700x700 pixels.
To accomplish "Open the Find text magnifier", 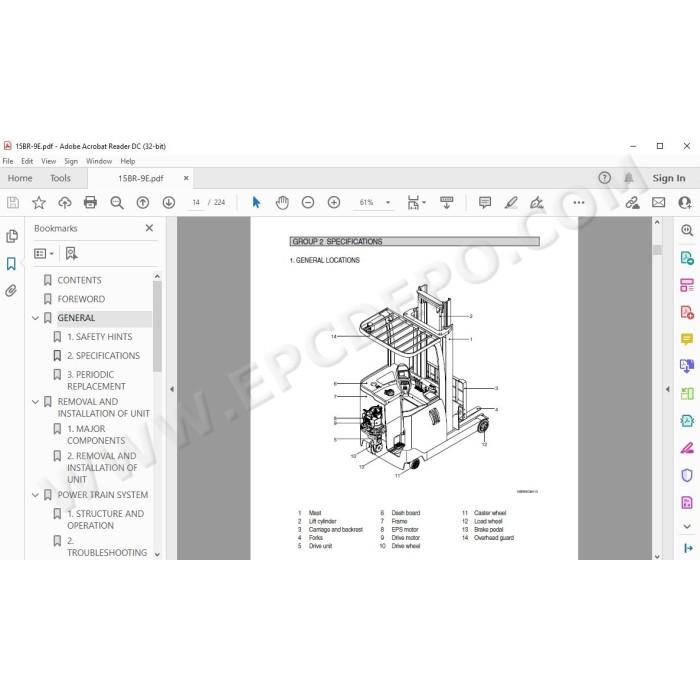I will click(117, 203).
